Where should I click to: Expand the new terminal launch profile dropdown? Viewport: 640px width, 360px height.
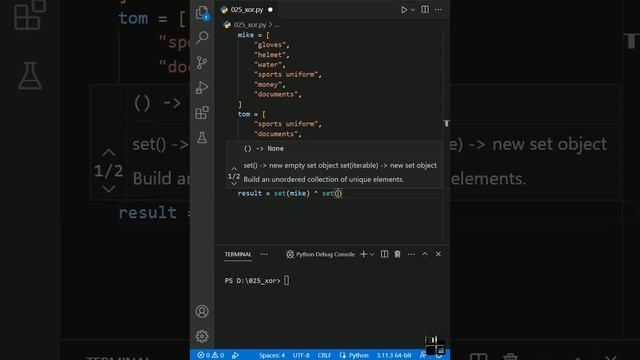click(372, 255)
